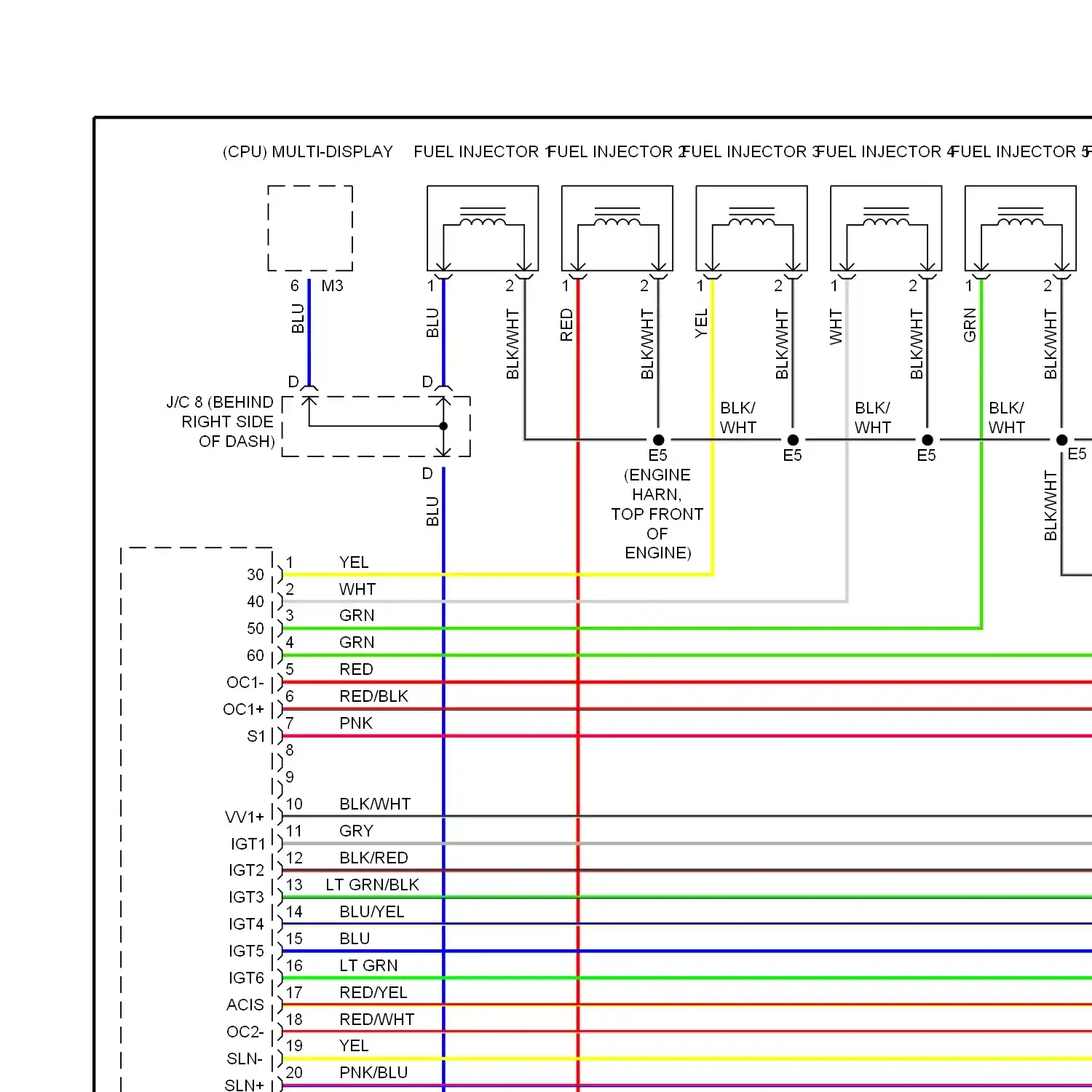
Task: Click the 'OC2-' terminal label
Action: 245,1032
